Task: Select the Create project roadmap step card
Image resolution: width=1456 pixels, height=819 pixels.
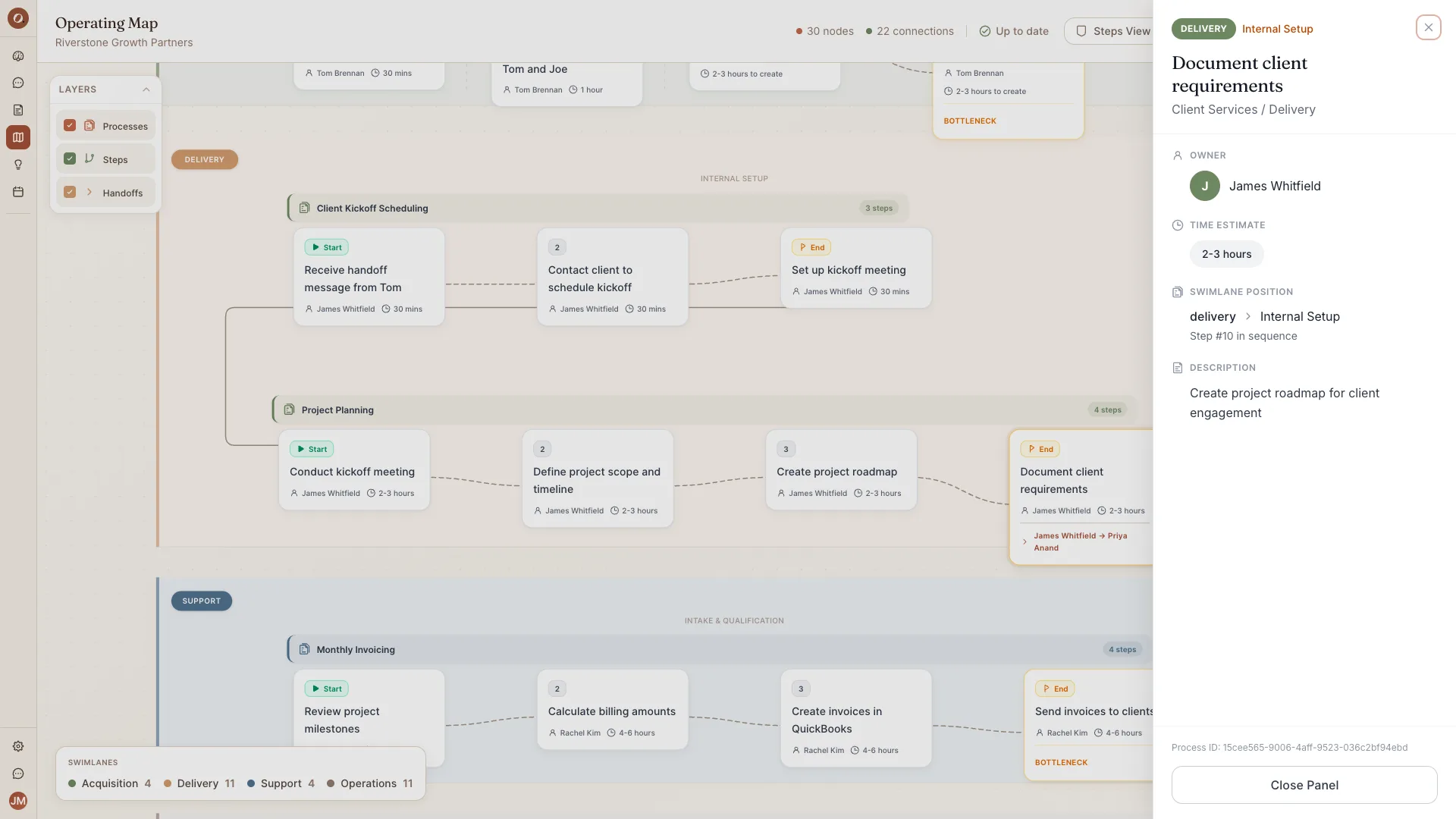Action: pos(841,469)
